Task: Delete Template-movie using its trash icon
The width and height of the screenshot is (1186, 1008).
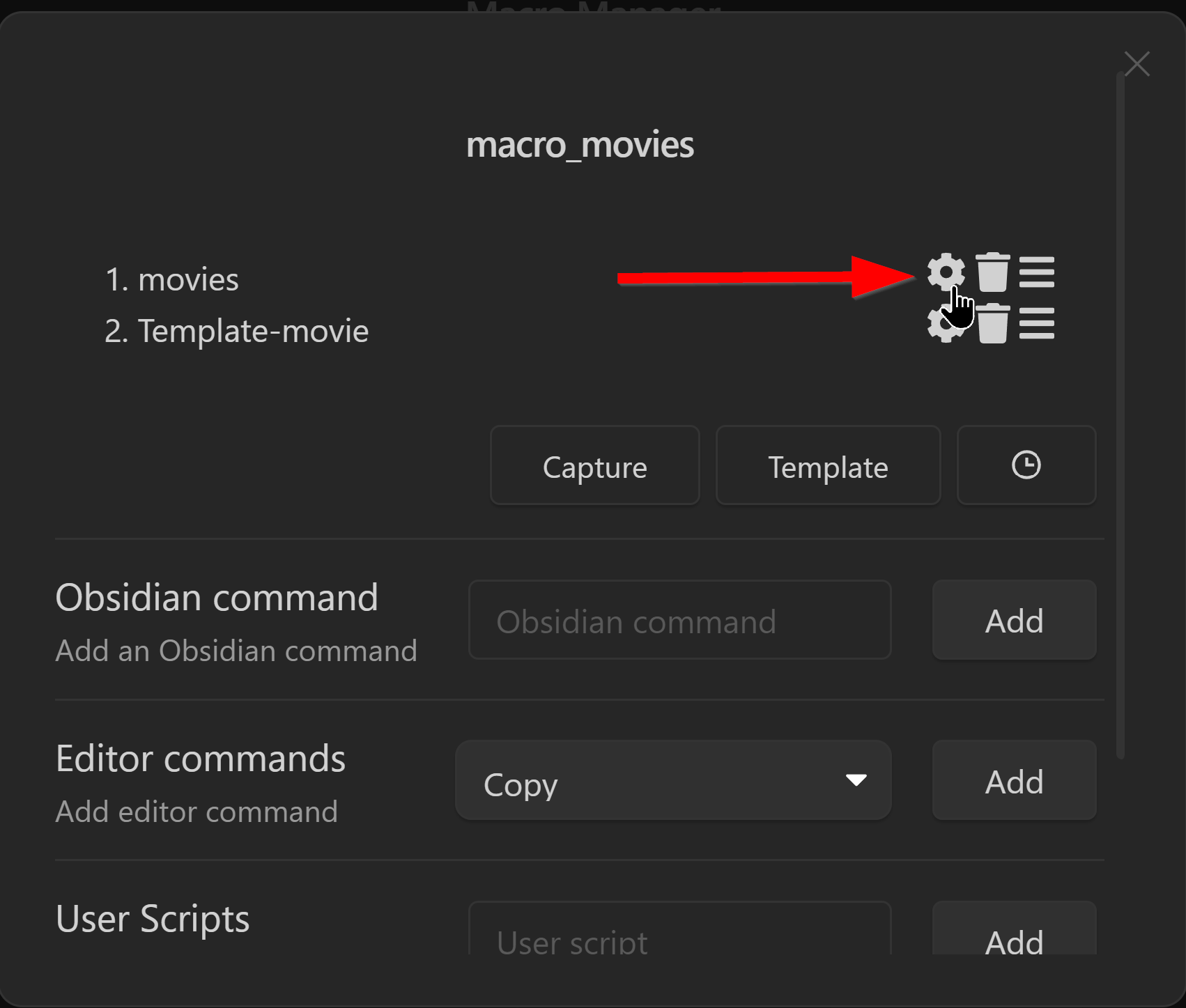Action: click(993, 323)
